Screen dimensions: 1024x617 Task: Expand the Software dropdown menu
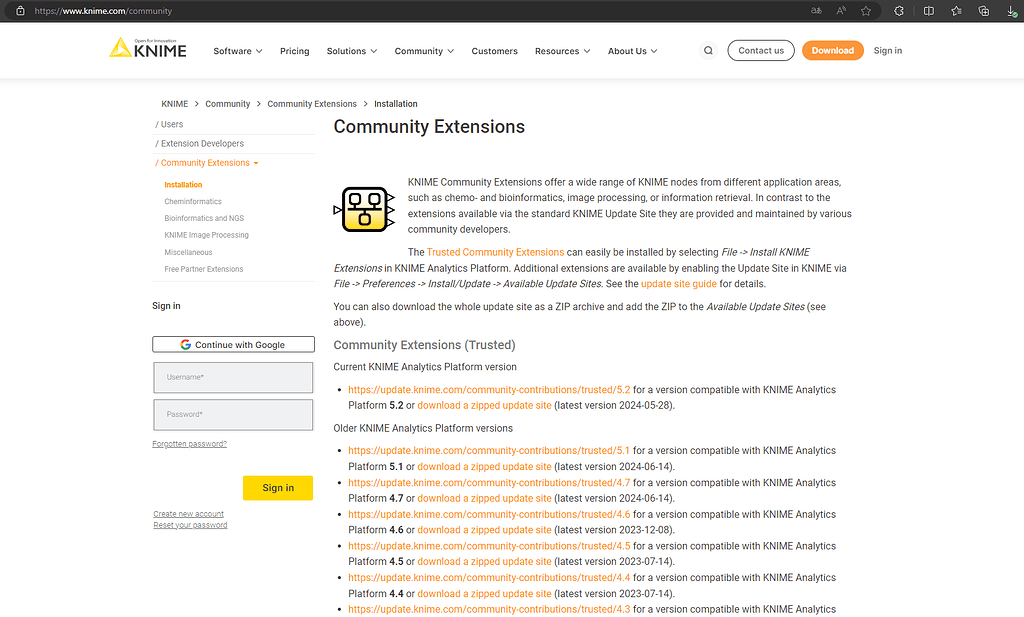[x=238, y=51]
